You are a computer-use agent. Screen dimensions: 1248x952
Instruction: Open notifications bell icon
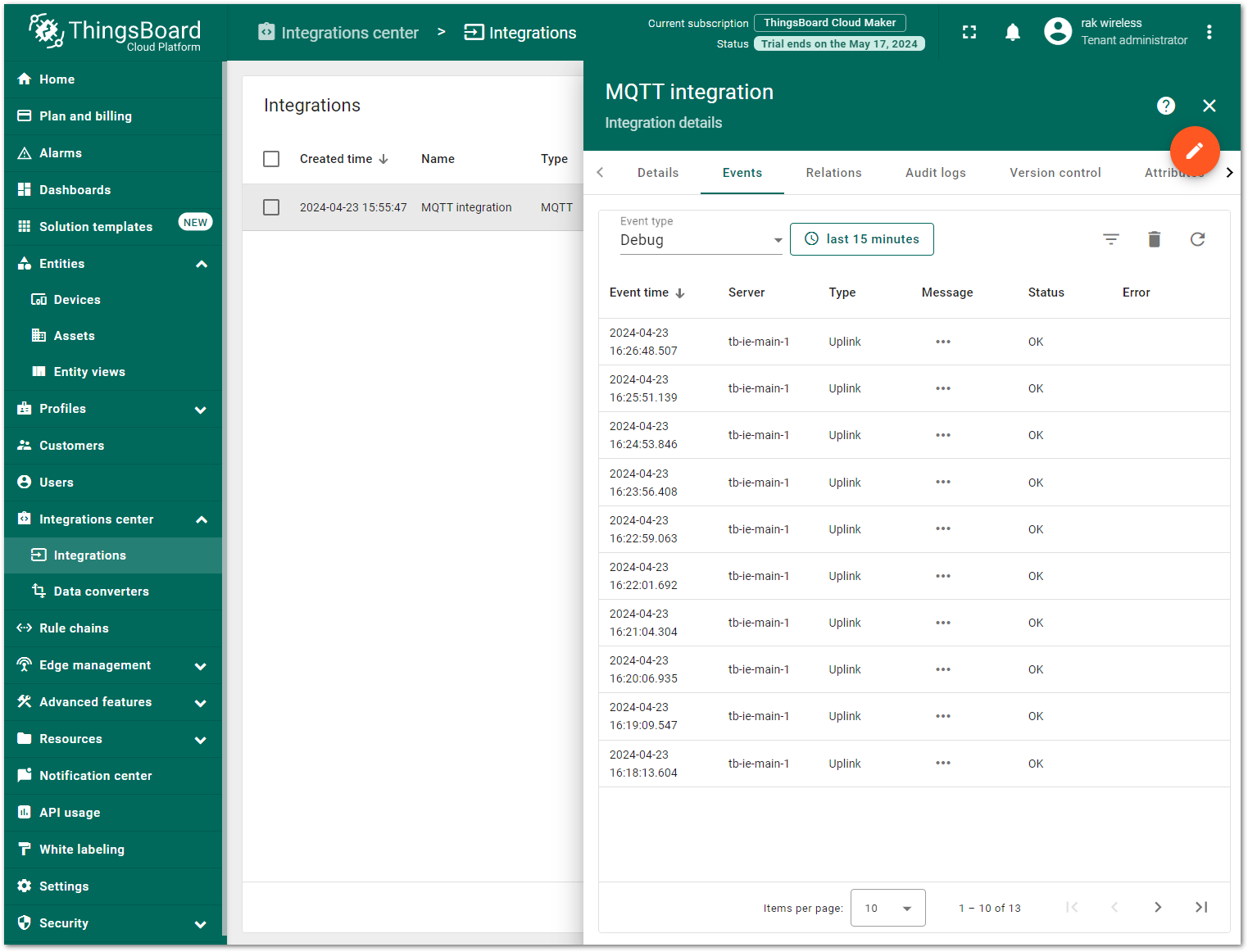pyautogui.click(x=1013, y=32)
